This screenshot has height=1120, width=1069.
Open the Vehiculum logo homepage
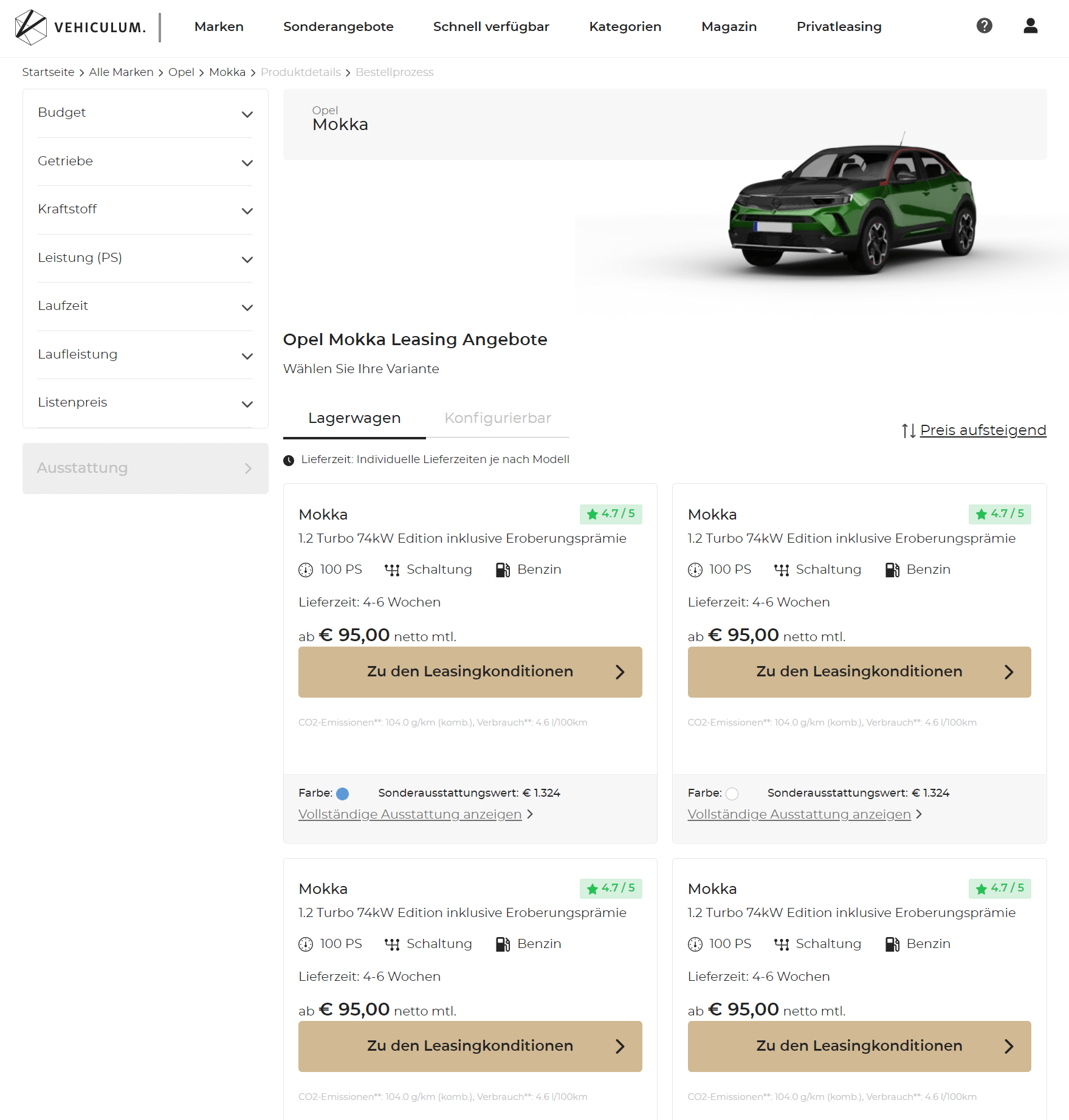pos(80,27)
